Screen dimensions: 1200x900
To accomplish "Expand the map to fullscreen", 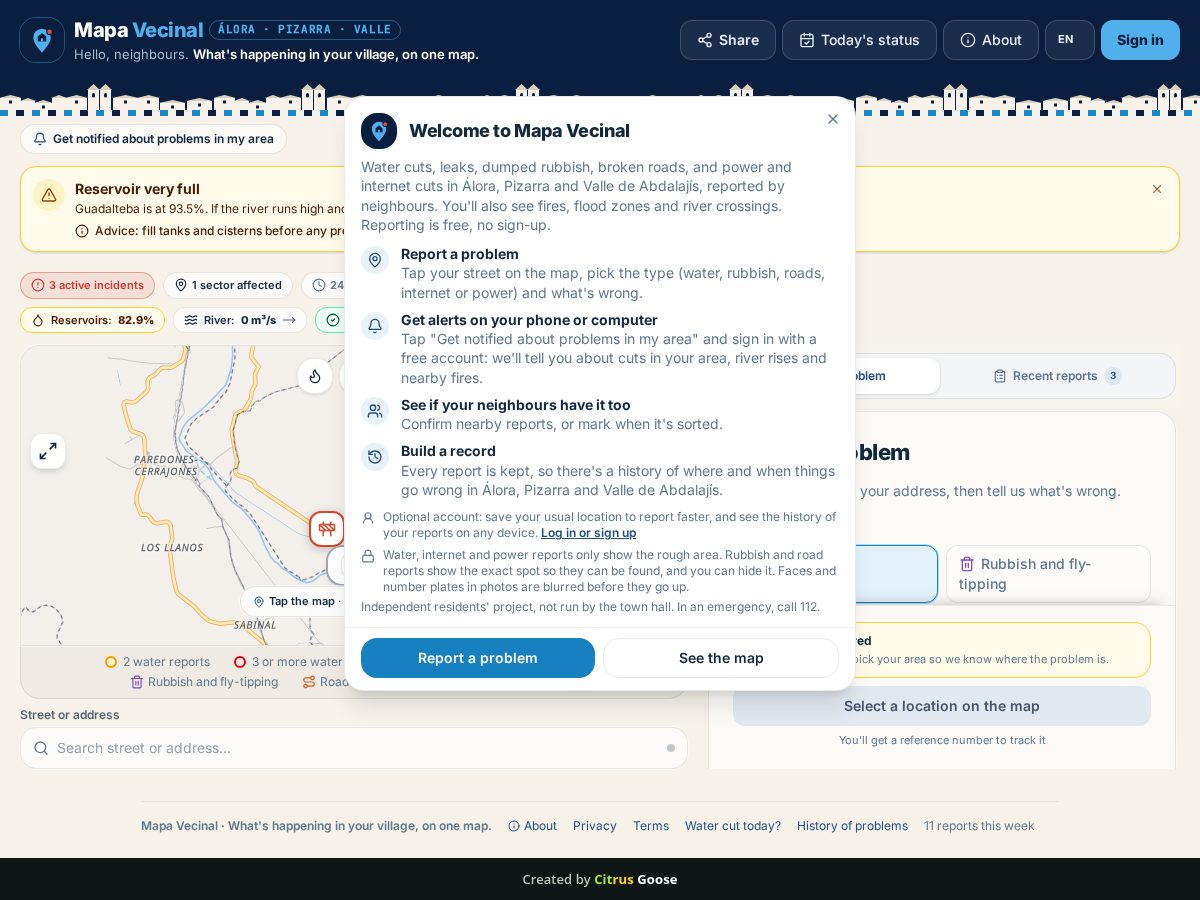I will click(x=48, y=452).
